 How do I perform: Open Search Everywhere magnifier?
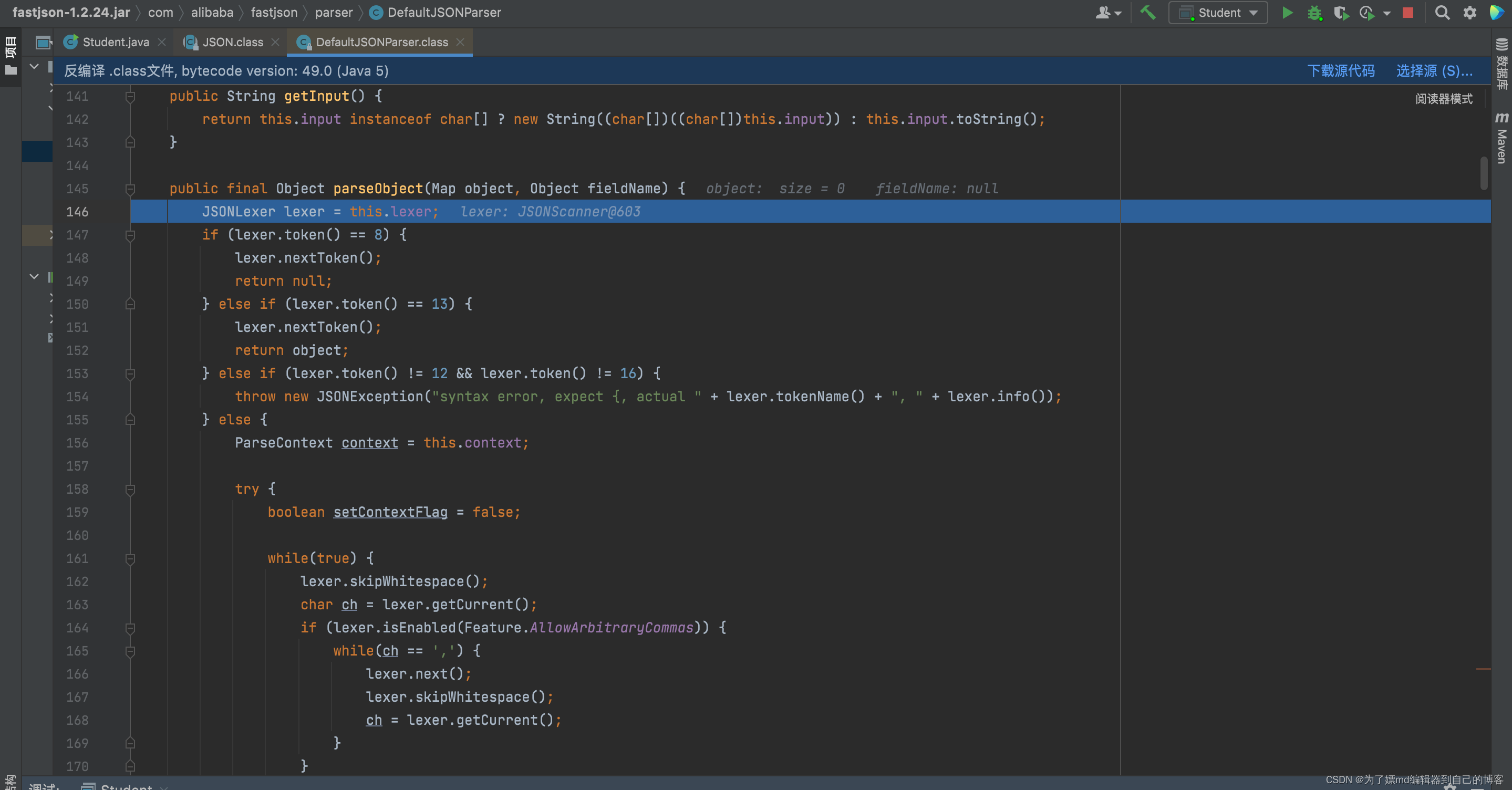(x=1442, y=13)
